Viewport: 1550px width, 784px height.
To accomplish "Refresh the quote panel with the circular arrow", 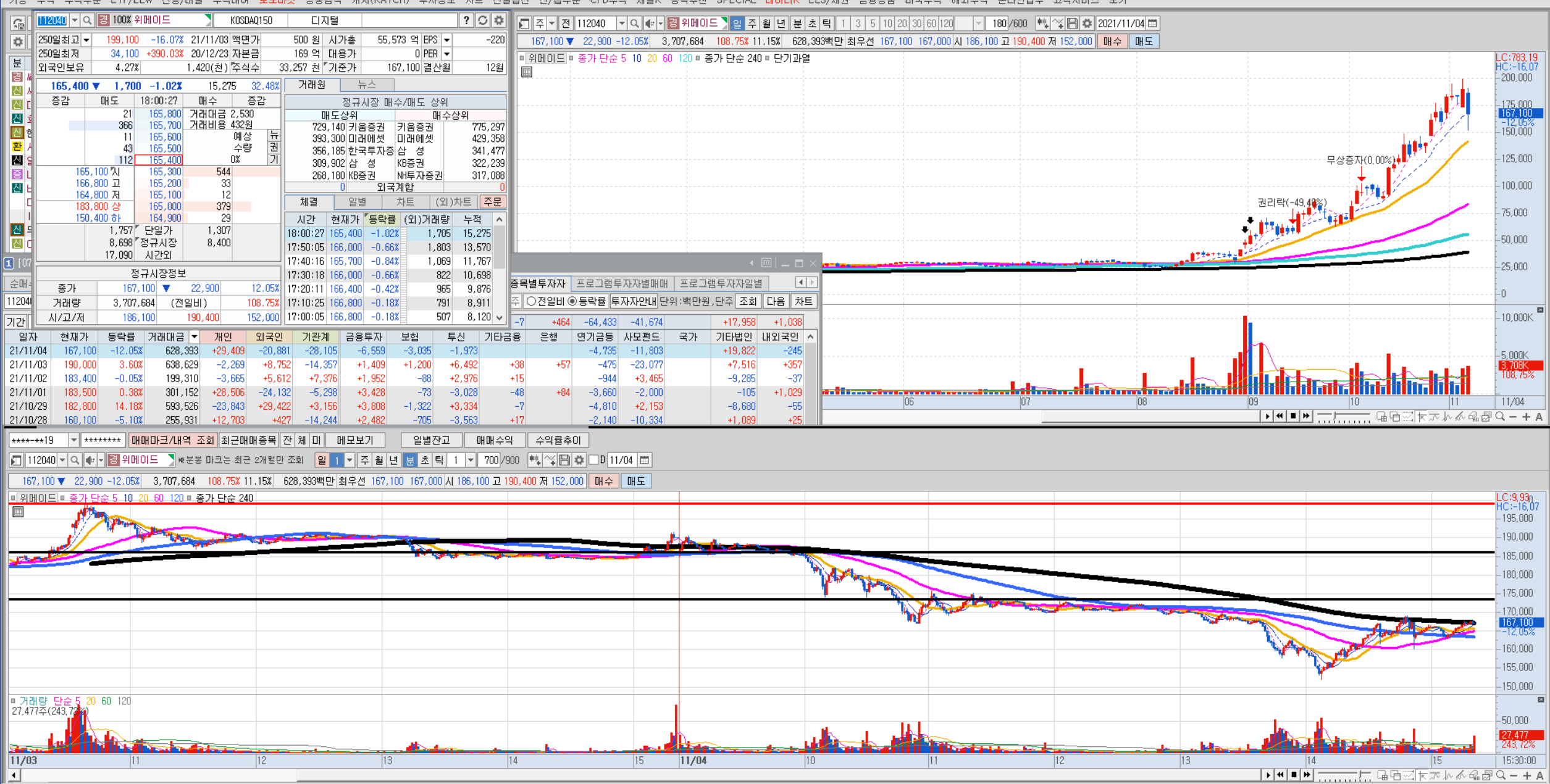I will point(482,20).
